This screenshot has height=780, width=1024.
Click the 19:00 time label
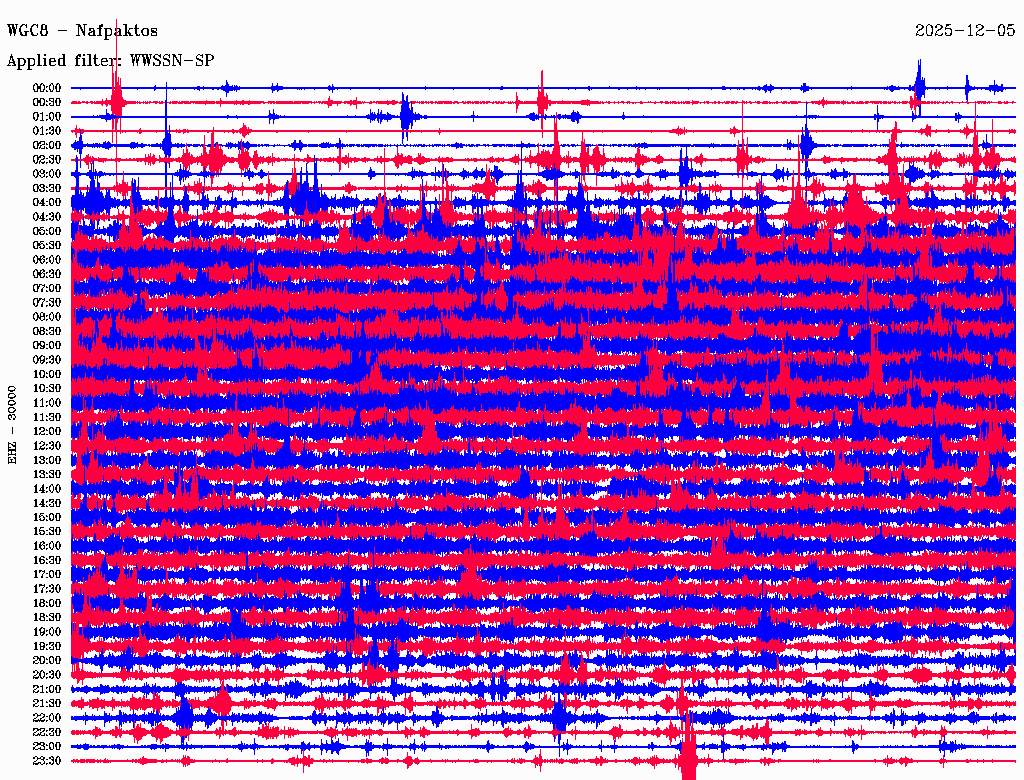tap(47, 632)
